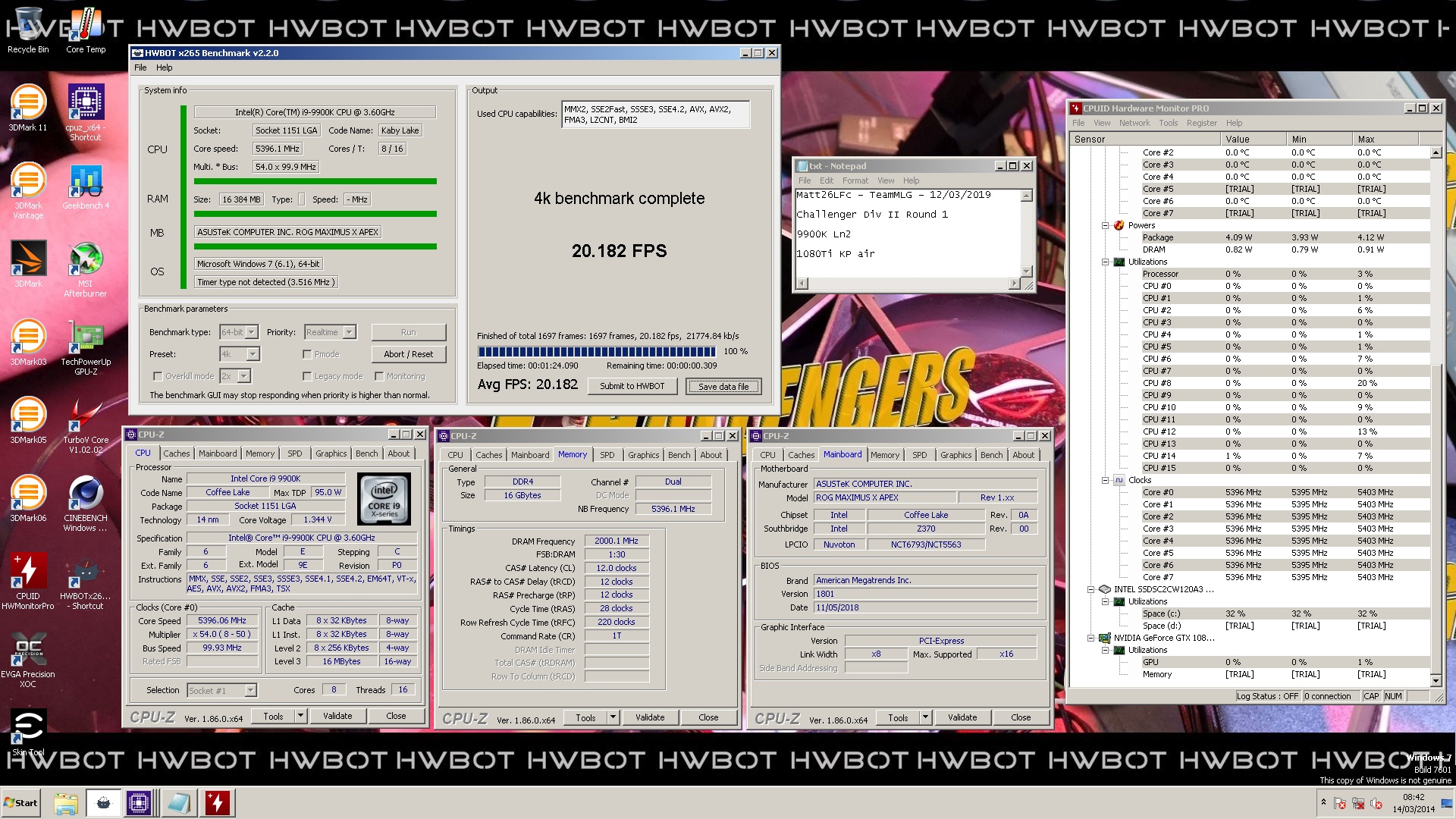Open Windows Explorer from taskbar
Viewport: 1456px width, 819px height.
(x=66, y=803)
